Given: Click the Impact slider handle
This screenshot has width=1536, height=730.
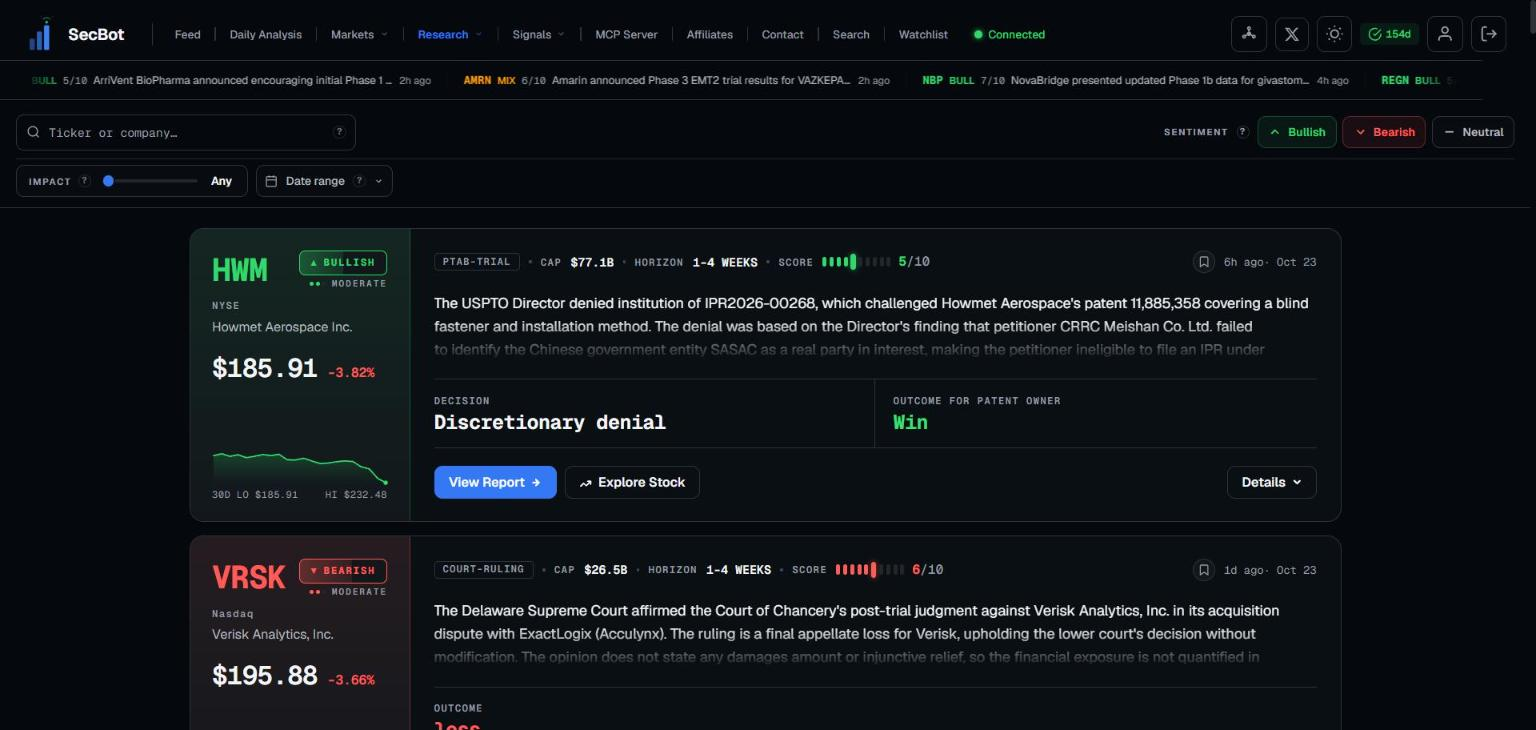Looking at the screenshot, I should click(108, 181).
